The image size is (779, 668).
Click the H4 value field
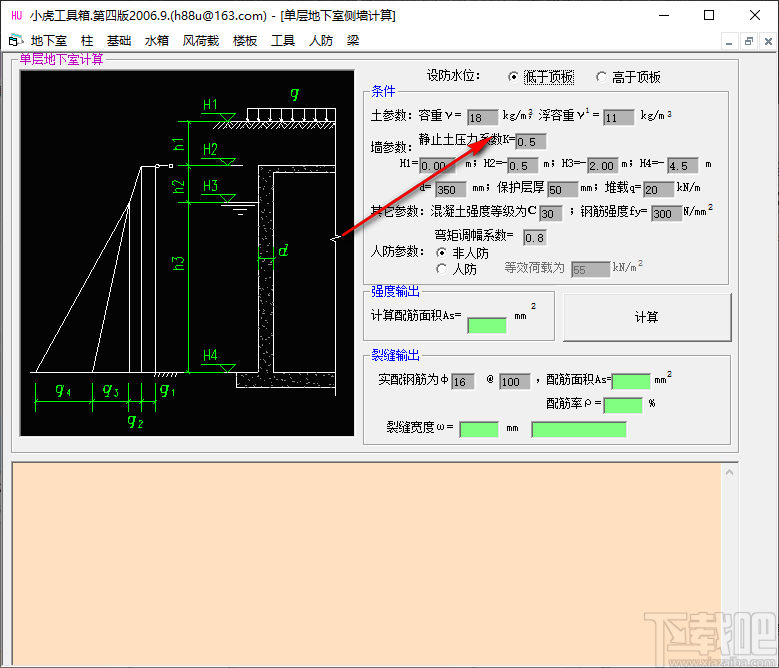point(683,166)
